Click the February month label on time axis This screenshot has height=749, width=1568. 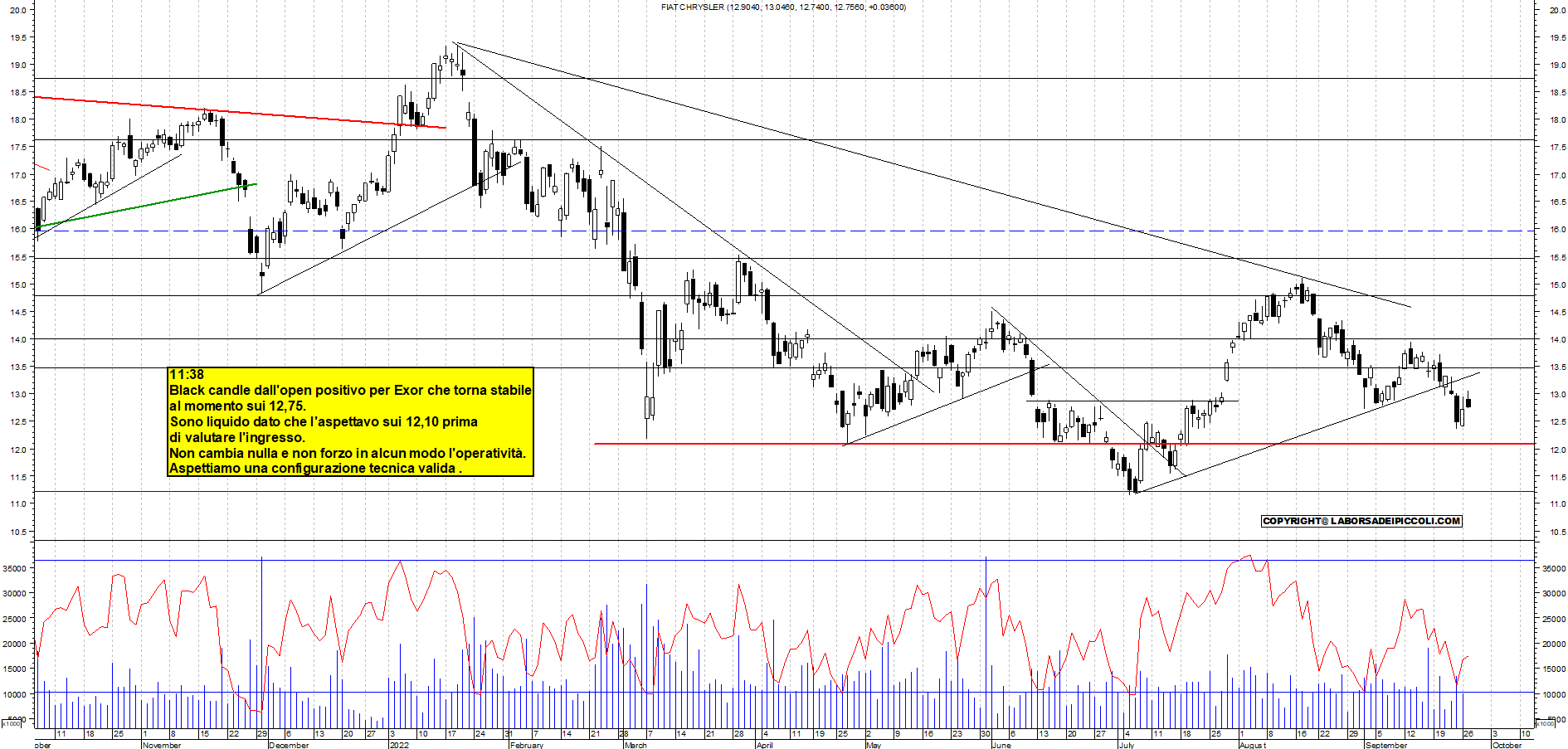pyautogui.click(x=527, y=745)
